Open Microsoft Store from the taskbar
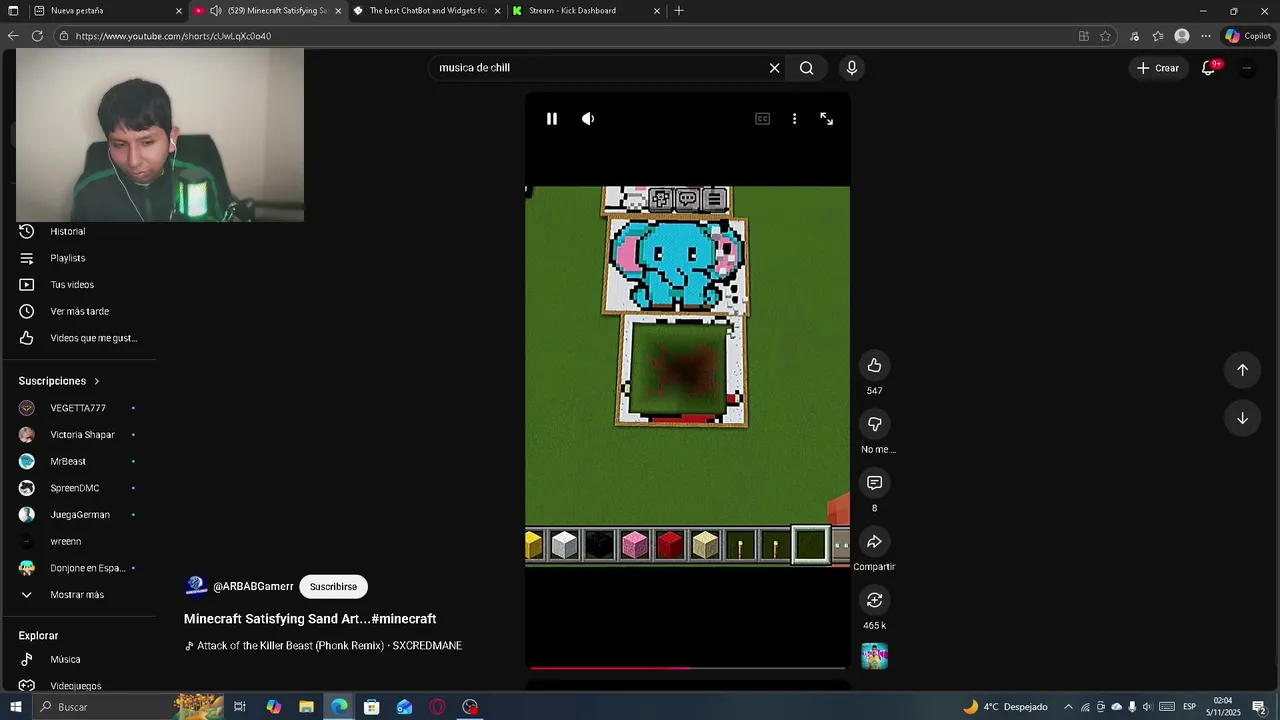The width and height of the screenshot is (1280, 720). [x=371, y=707]
